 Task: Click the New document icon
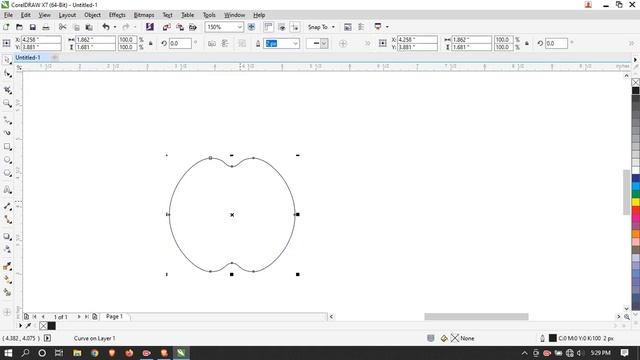6,27
